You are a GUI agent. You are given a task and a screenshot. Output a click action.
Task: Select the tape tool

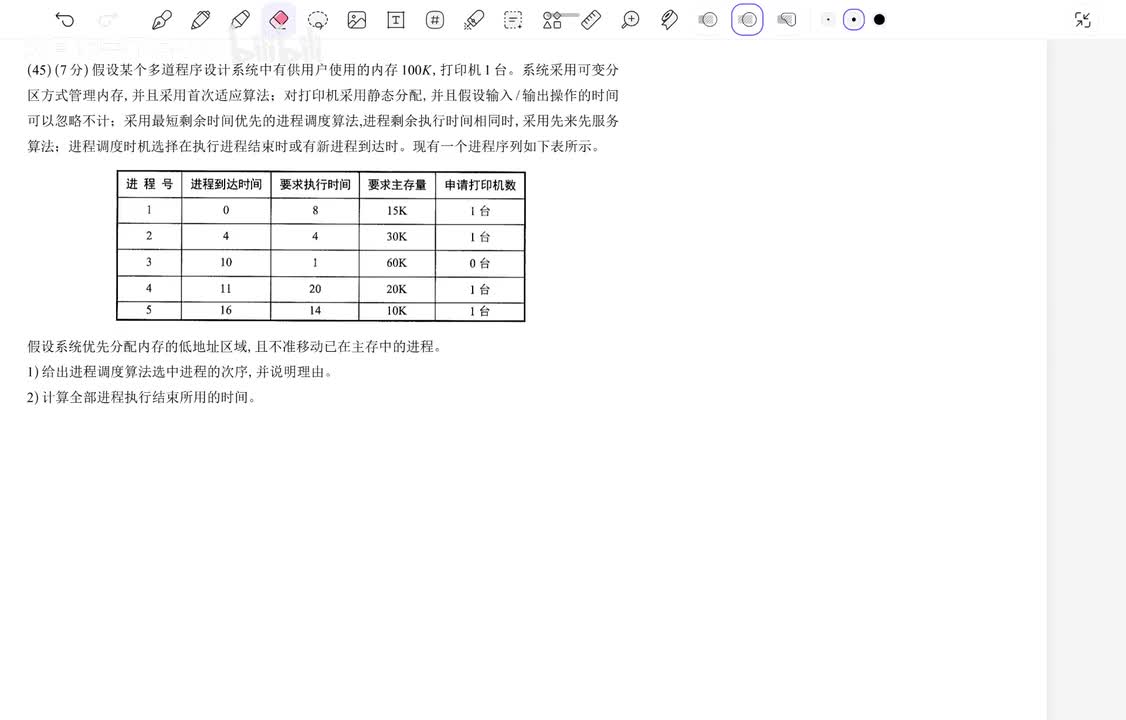669,20
